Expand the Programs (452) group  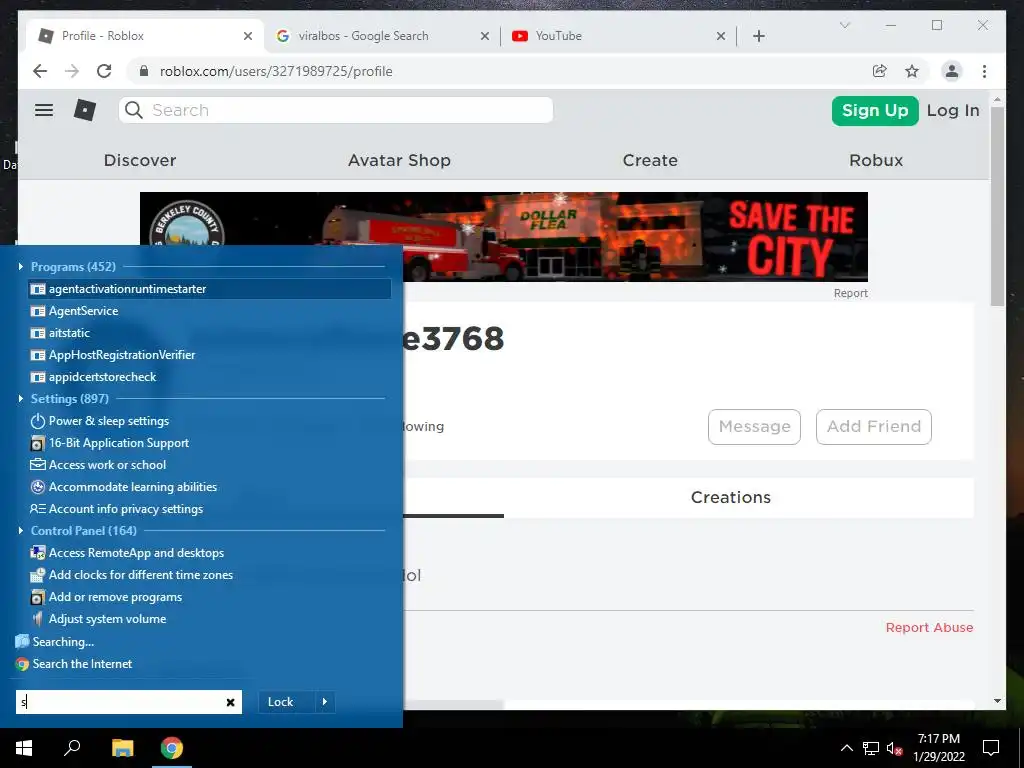(x=21, y=266)
